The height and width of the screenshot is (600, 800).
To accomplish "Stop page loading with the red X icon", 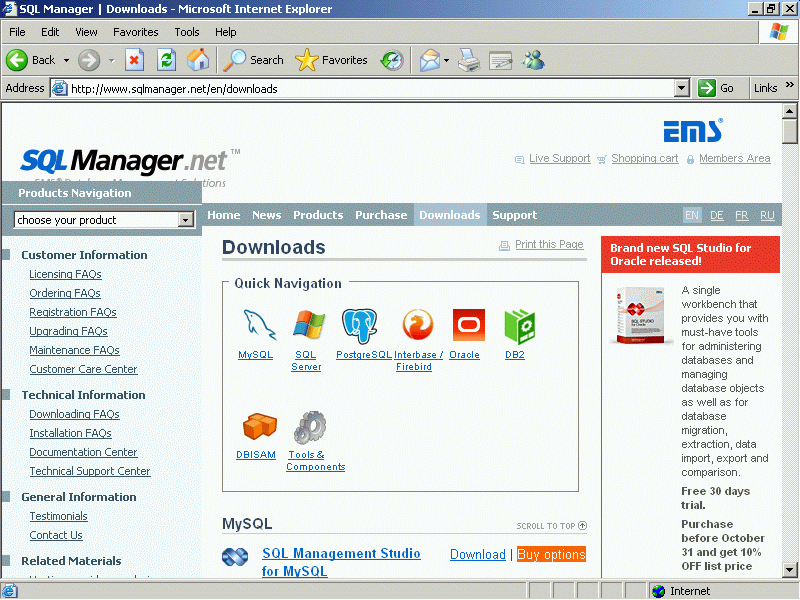I will pos(134,60).
